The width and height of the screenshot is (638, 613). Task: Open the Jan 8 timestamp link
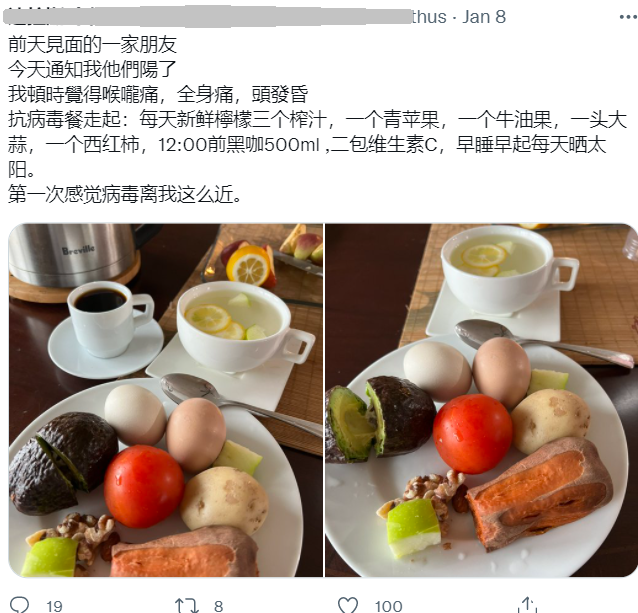(484, 17)
